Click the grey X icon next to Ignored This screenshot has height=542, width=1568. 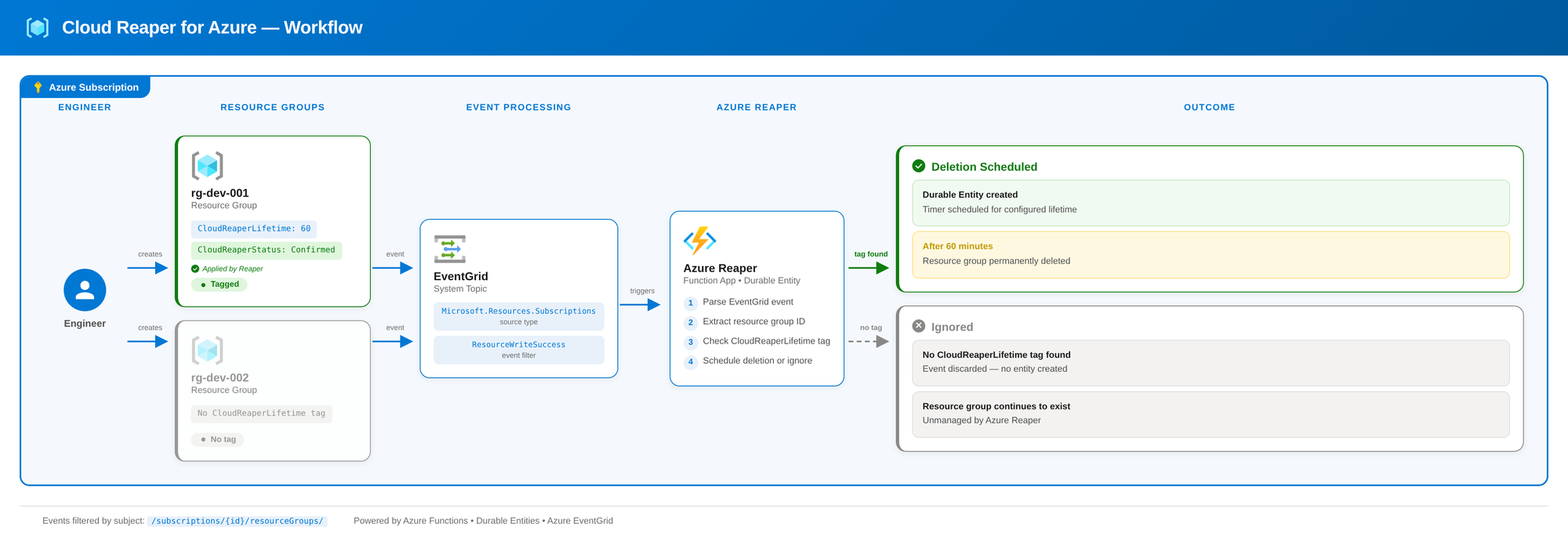click(919, 326)
